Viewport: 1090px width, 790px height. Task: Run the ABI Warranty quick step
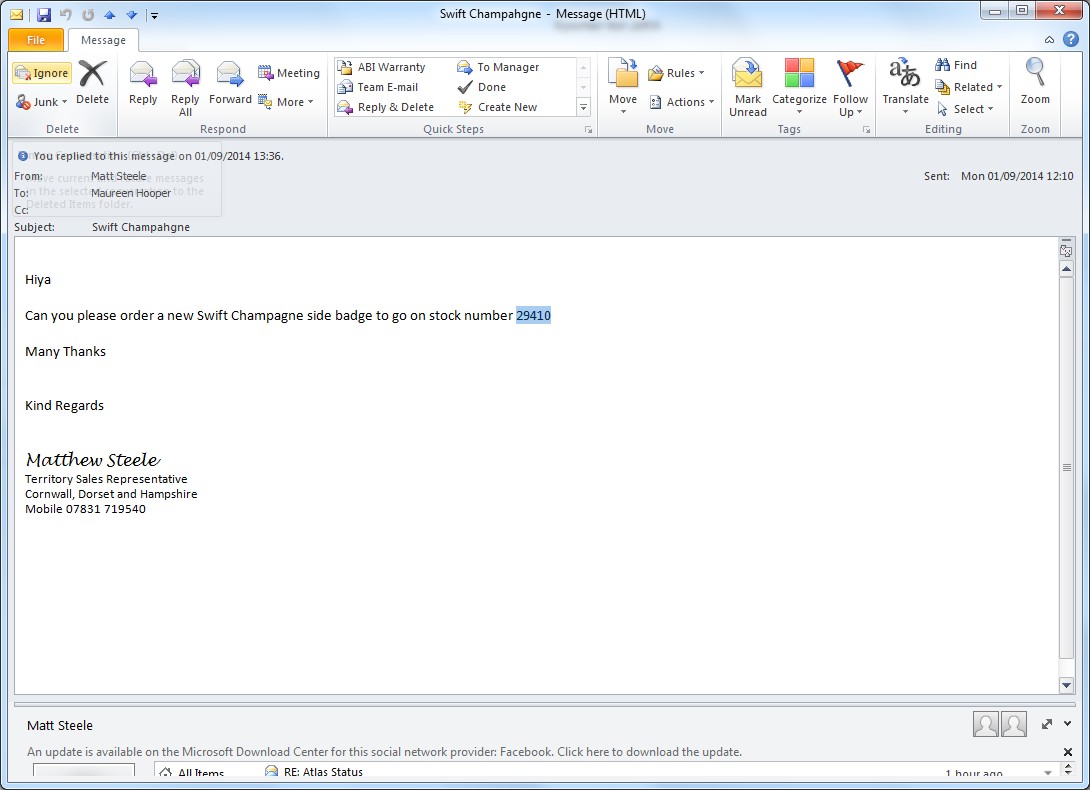(382, 67)
